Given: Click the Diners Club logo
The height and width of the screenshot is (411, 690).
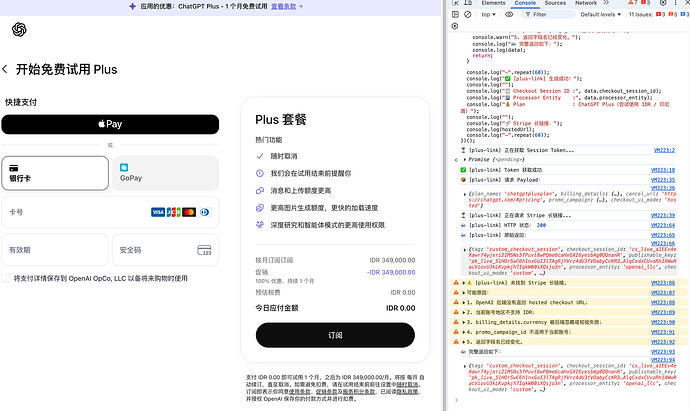Looking at the screenshot, I should point(205,212).
